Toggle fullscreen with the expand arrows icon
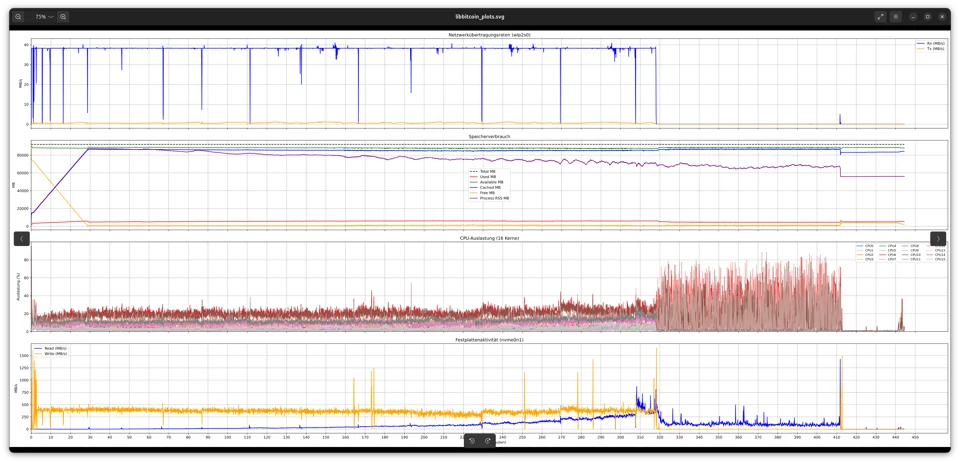 point(880,17)
